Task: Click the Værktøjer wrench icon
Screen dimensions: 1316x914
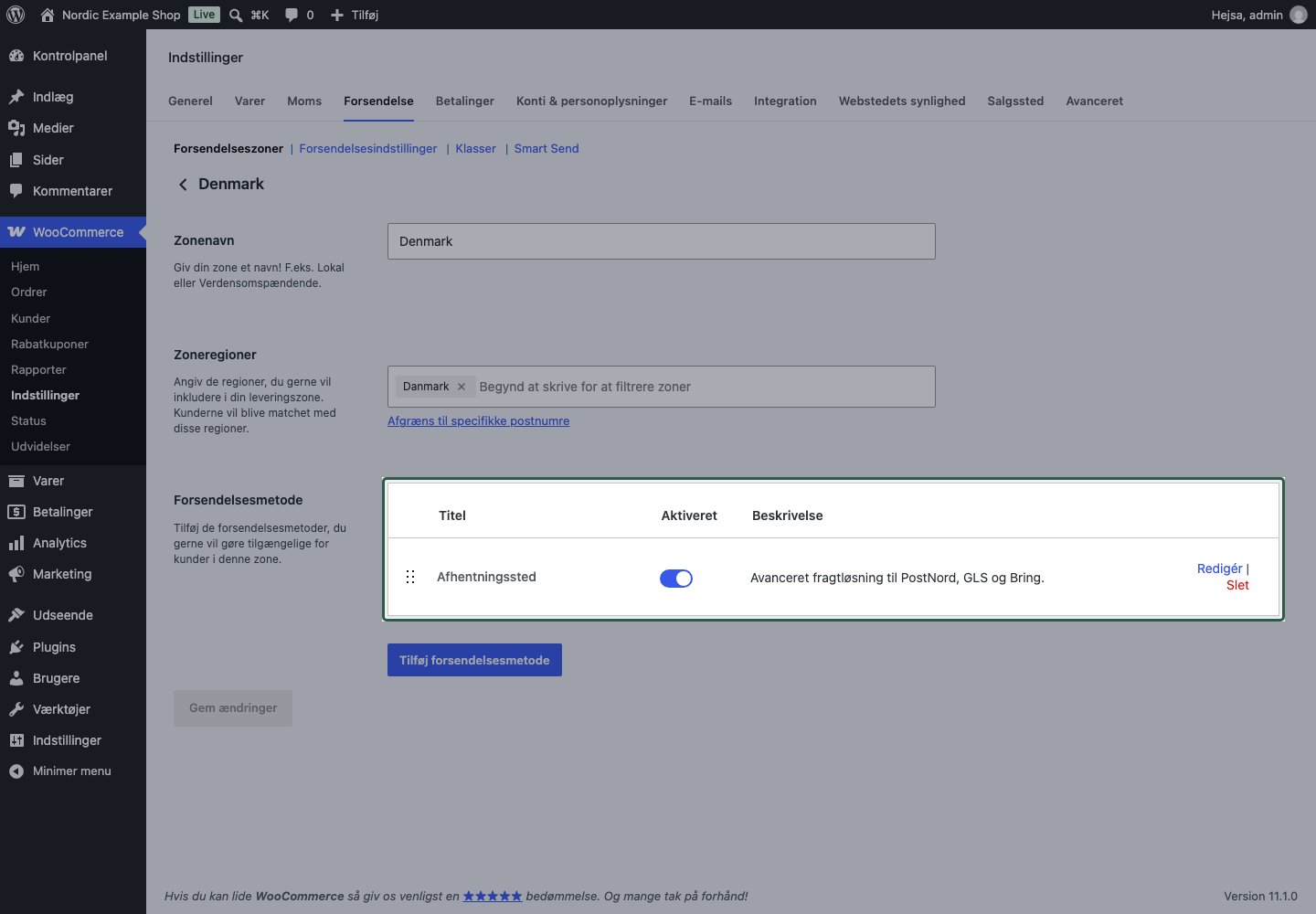Action: [x=16, y=709]
